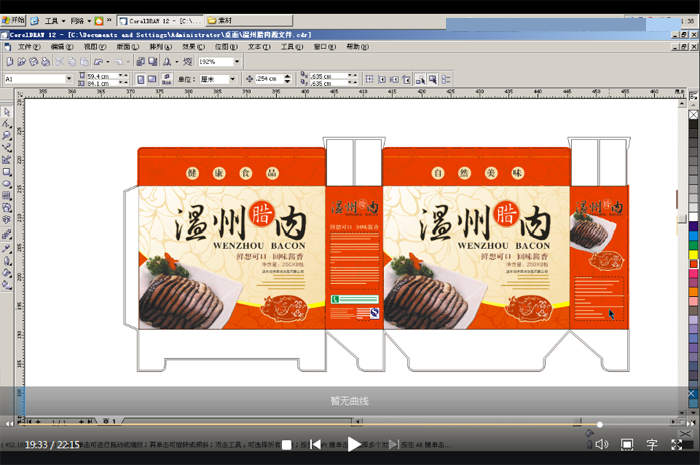This screenshot has width=700, height=465.
Task: Click the Windows 开始 Start button
Action: coord(13,20)
